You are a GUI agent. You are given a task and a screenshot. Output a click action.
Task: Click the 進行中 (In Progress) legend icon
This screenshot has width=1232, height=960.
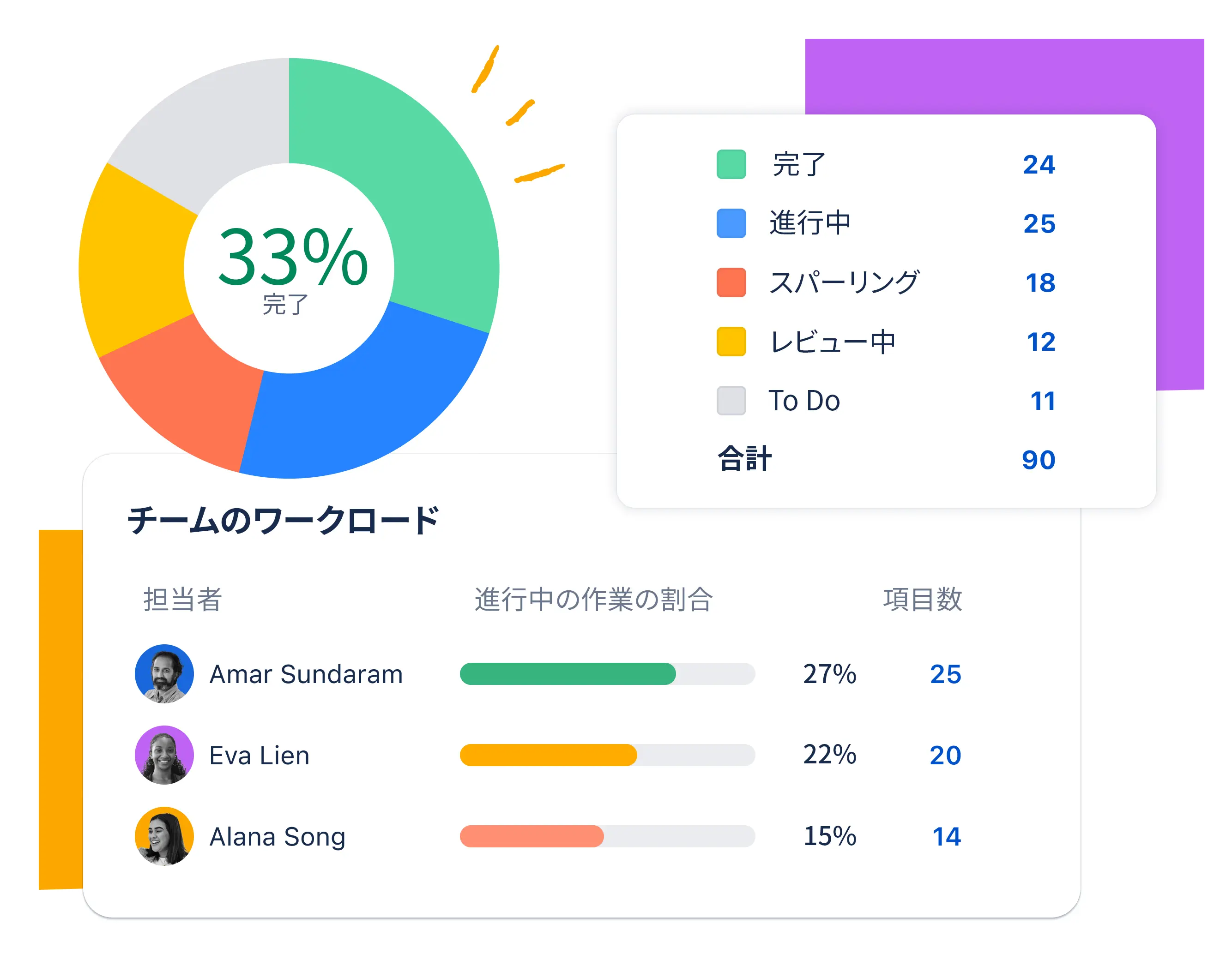730,214
